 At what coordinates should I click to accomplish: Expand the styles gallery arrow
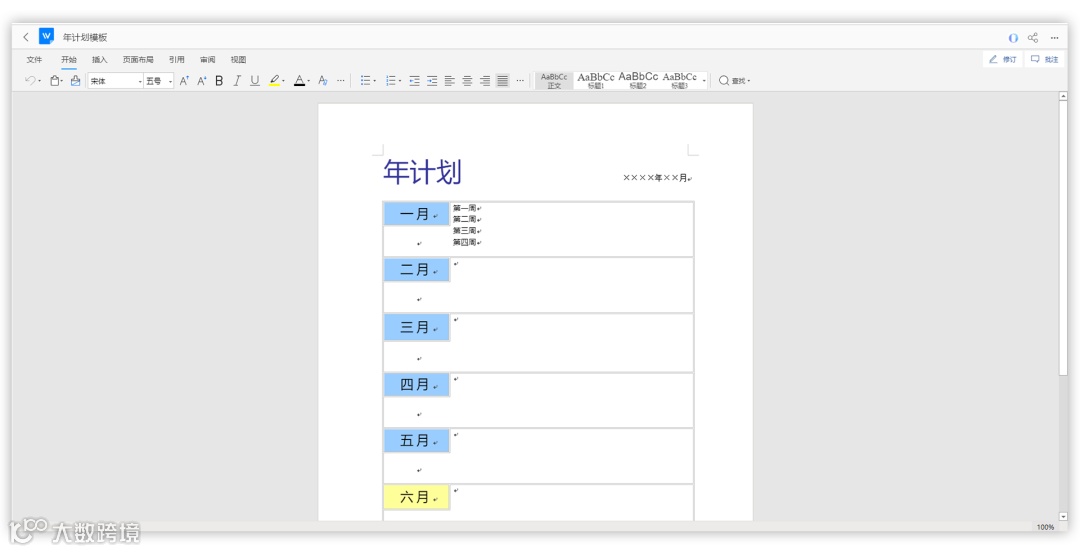tap(704, 81)
